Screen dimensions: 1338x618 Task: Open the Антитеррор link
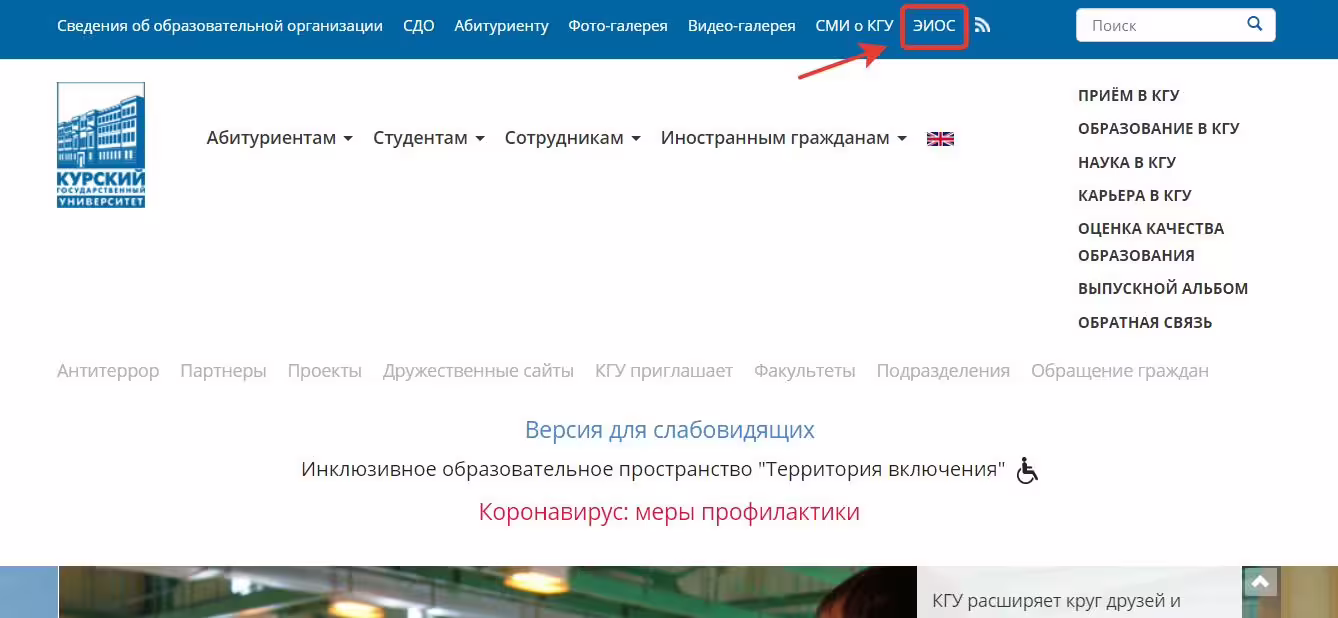click(x=108, y=371)
